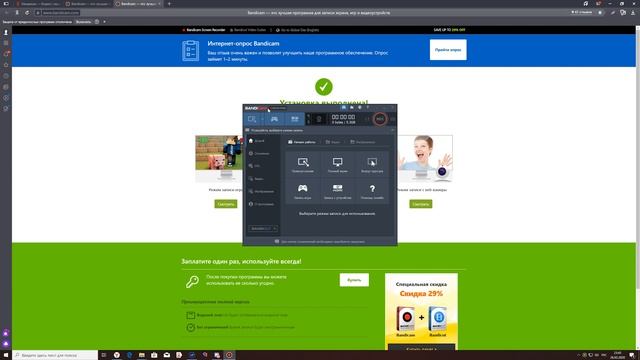The image size is (640, 360).
Task: Click the survey clipboard icon in blue banner
Action: pos(191,51)
